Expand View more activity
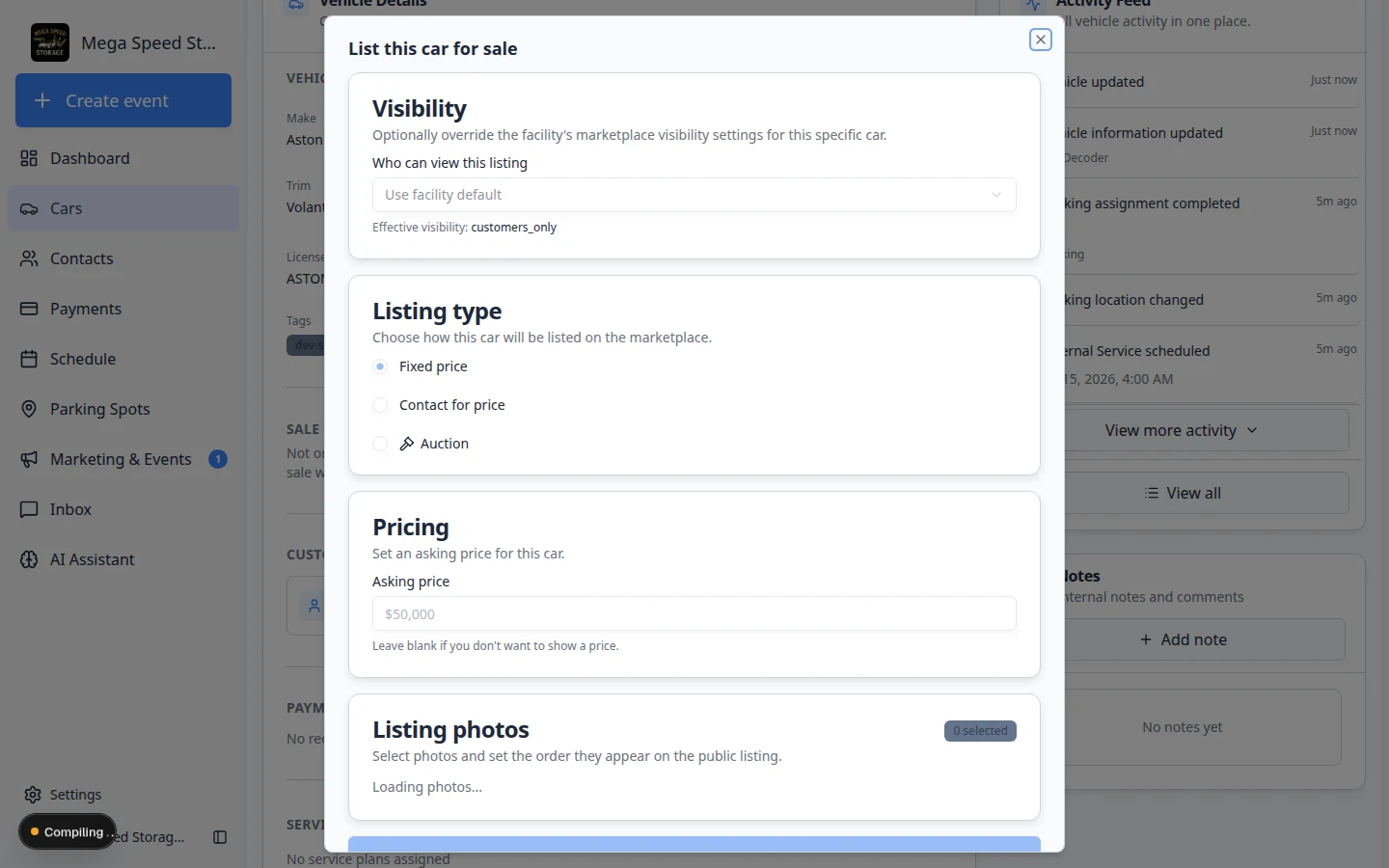1389x868 pixels. pos(1183,430)
